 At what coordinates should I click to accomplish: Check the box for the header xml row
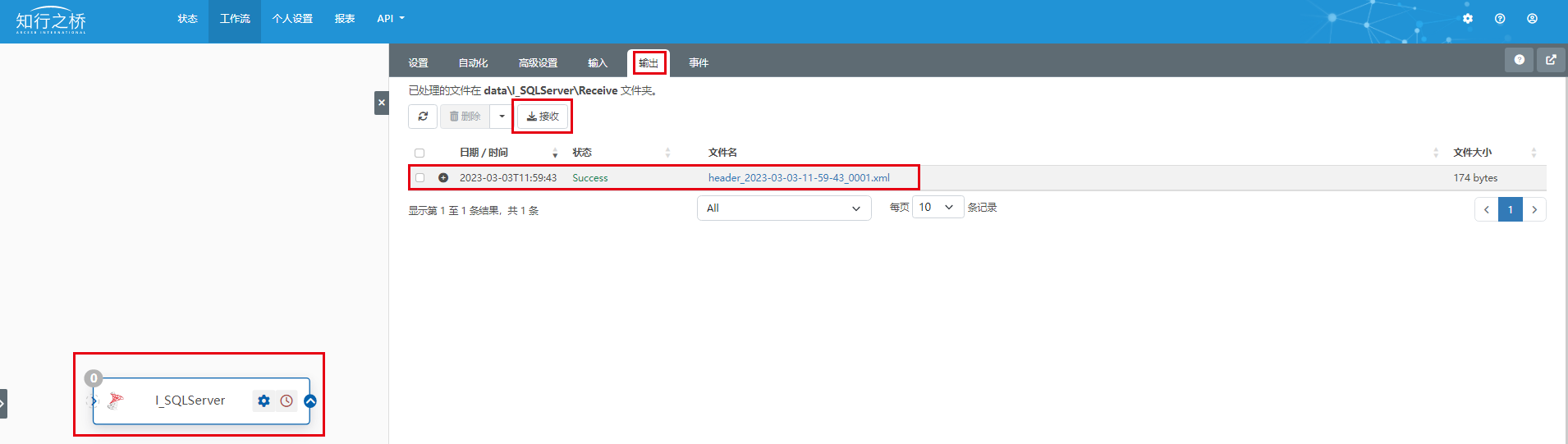tap(420, 177)
